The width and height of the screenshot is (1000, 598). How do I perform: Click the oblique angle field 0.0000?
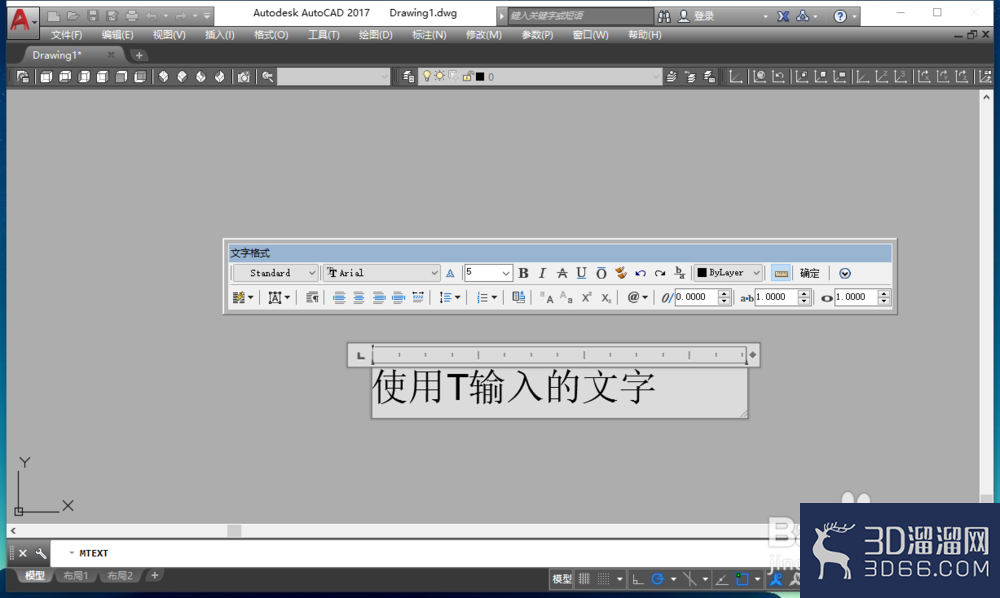coord(696,297)
